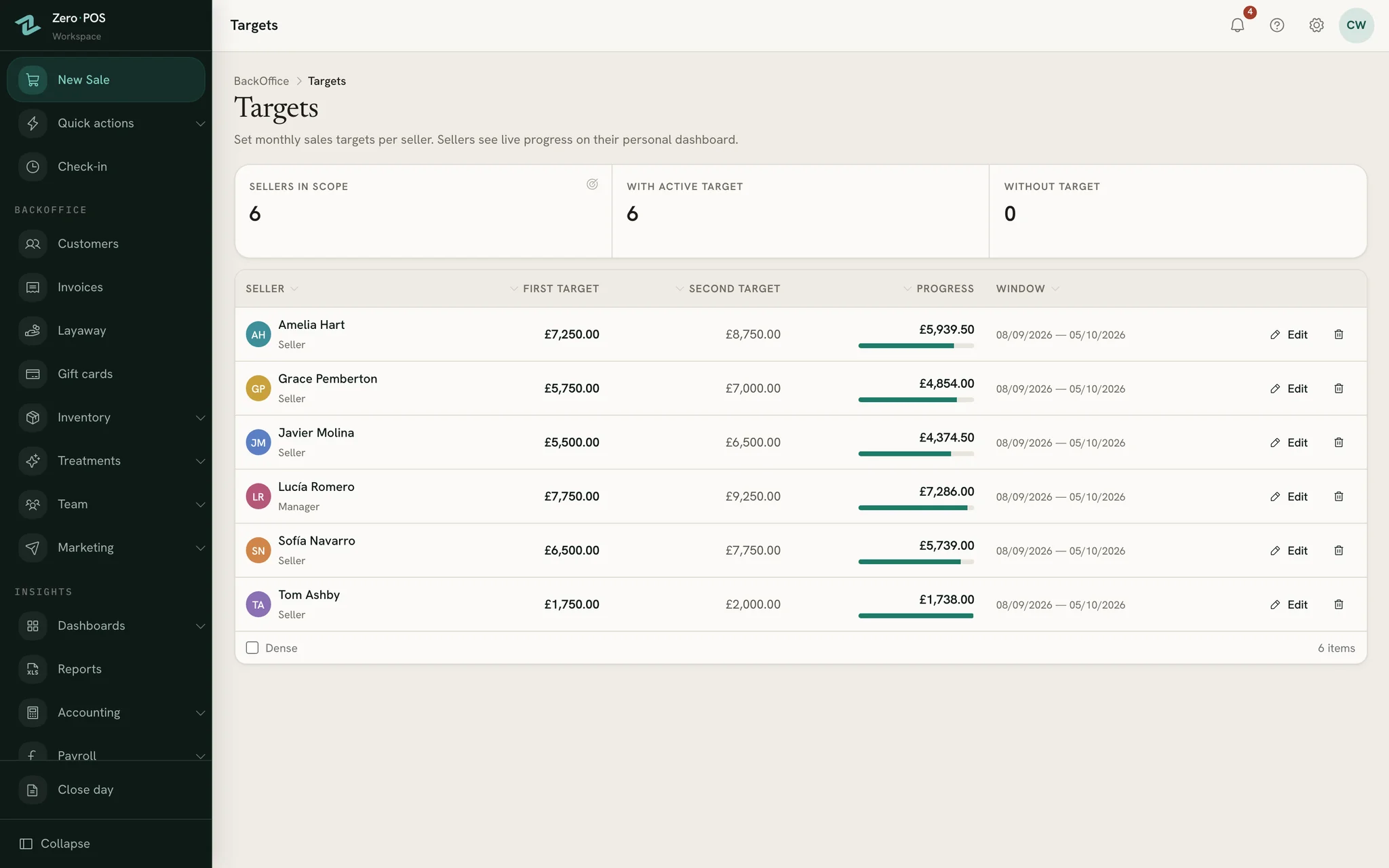Open the help question-mark icon

point(1277,25)
